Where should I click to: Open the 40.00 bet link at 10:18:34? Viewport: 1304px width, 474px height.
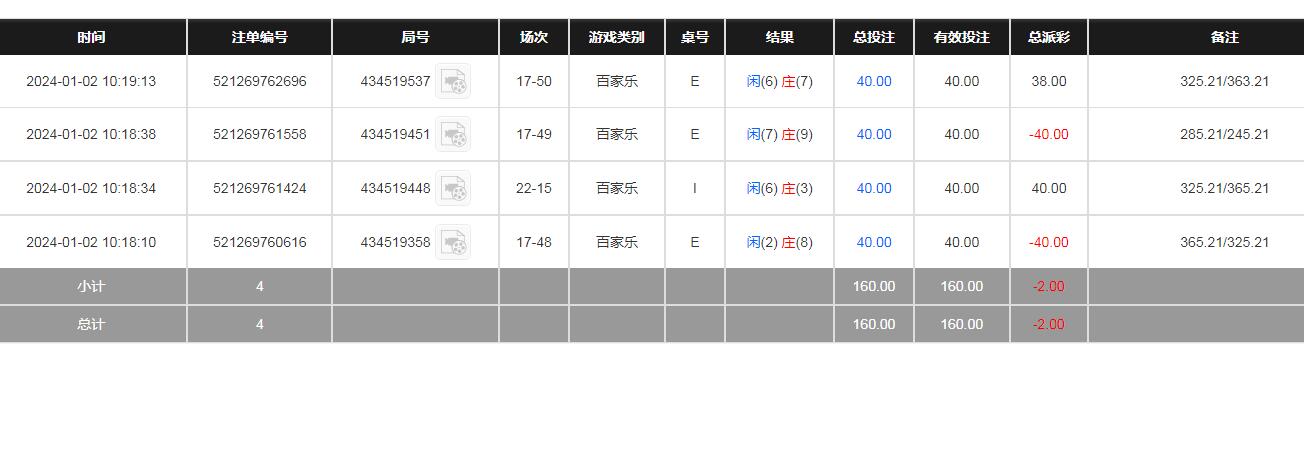(x=873, y=188)
